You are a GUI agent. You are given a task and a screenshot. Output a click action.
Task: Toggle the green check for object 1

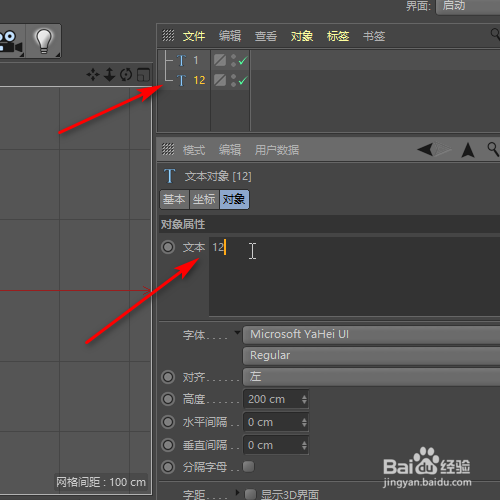coord(243,61)
